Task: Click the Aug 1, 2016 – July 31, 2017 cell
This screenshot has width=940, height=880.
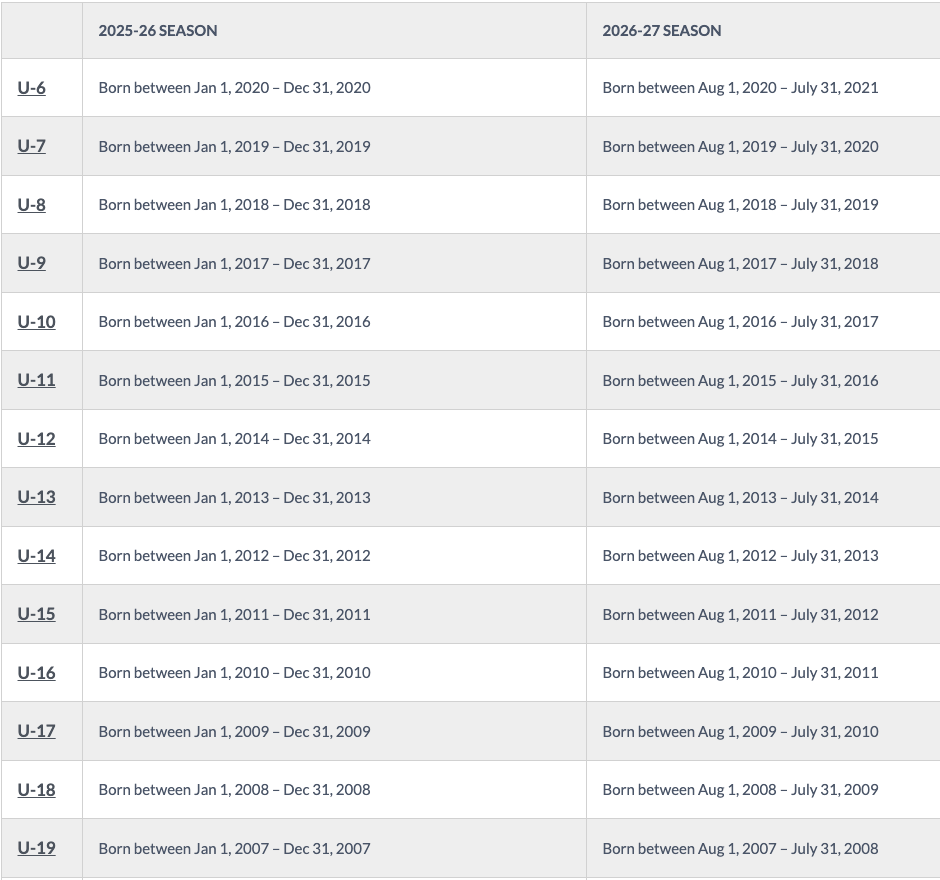Action: 740,322
